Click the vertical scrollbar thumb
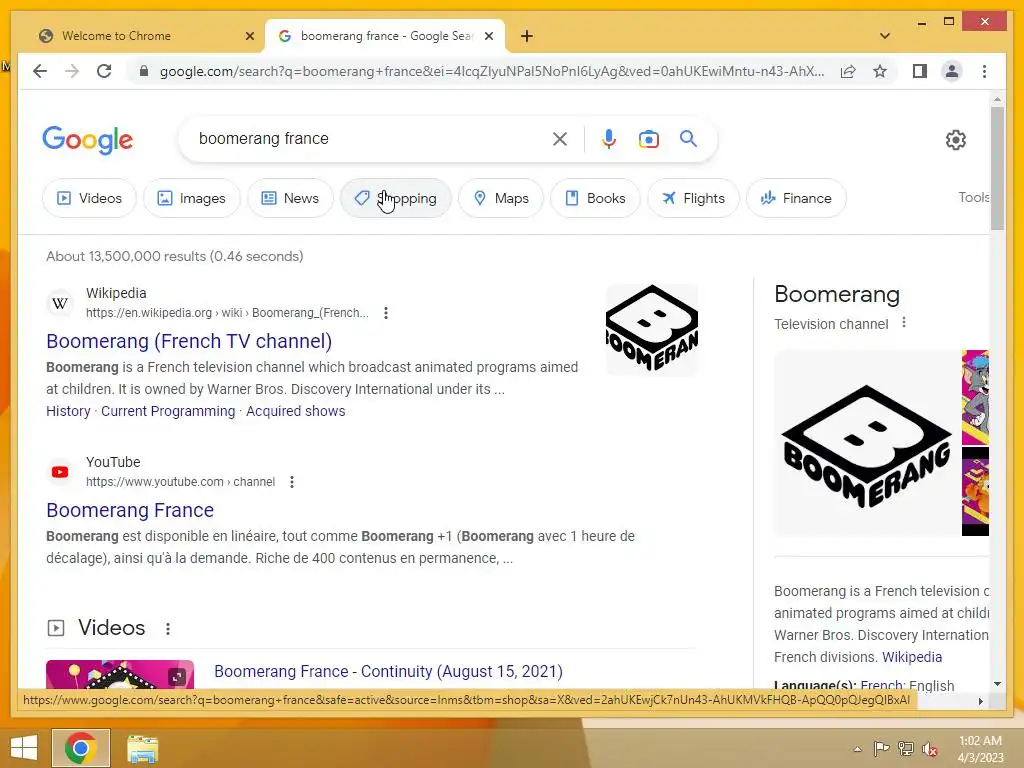This screenshot has width=1024, height=768. click(x=997, y=168)
